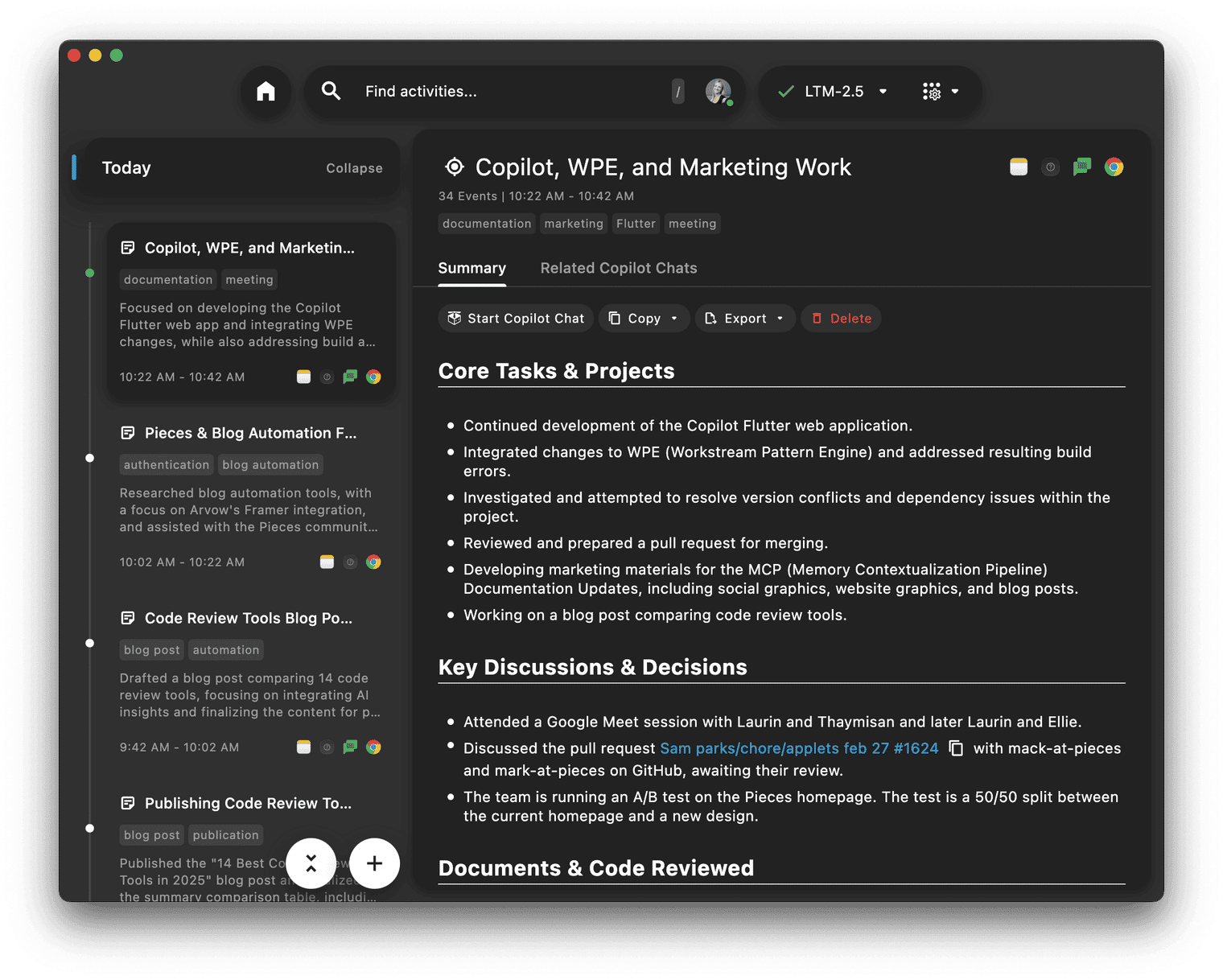Screen dimensions: 1223x980
Task: Click the slash shortcut badge in search bar
Action: (x=678, y=92)
